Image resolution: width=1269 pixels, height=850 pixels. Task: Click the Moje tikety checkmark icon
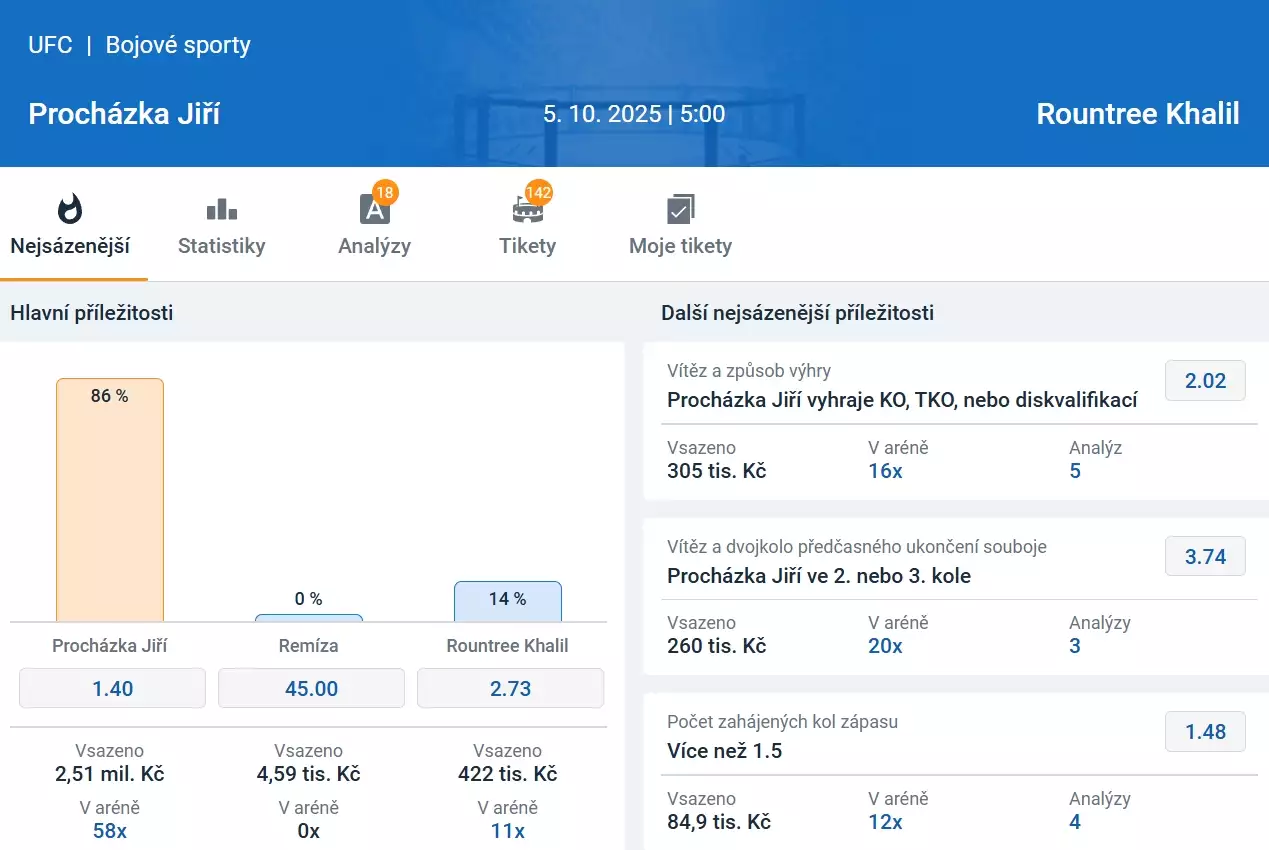[x=680, y=209]
